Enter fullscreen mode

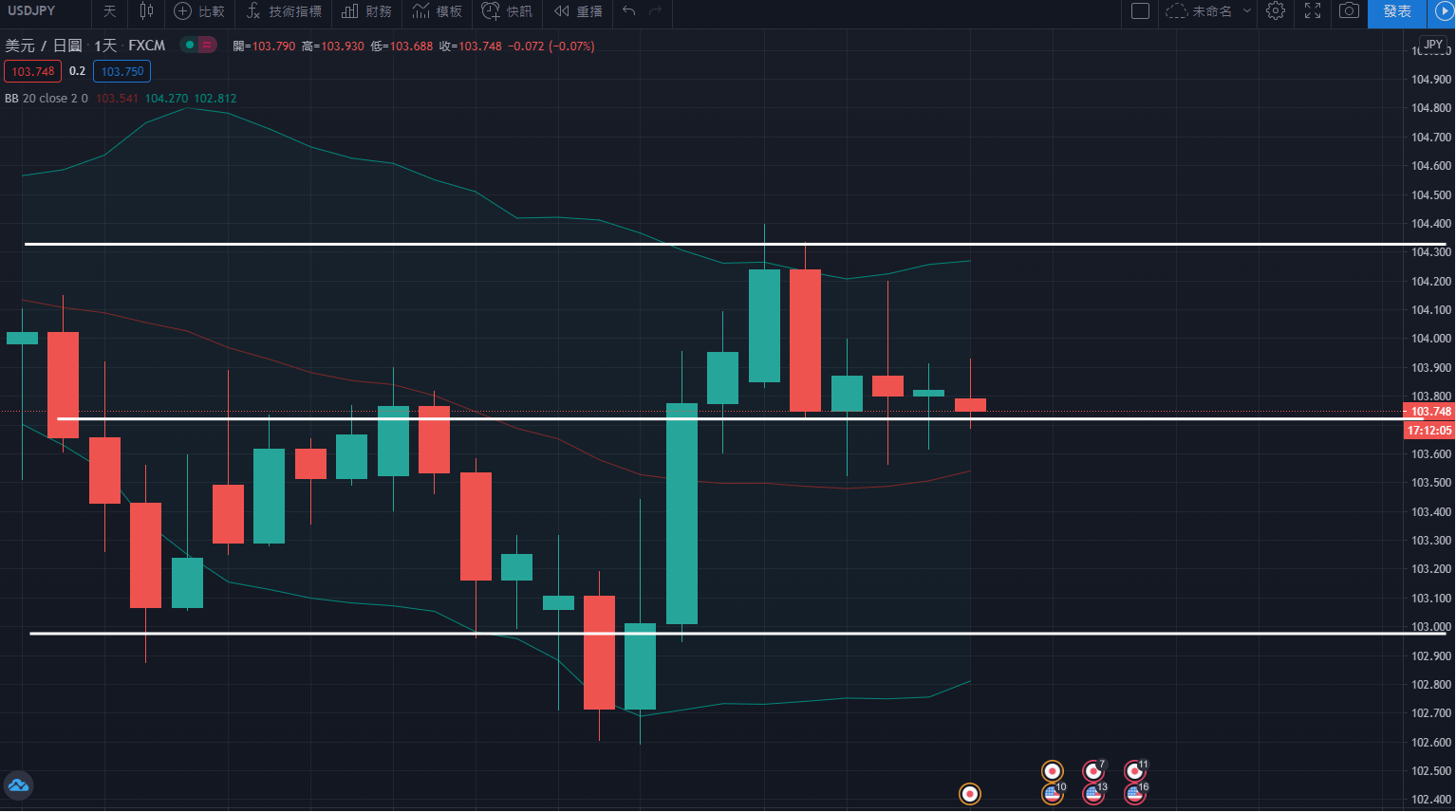pos(1313,11)
